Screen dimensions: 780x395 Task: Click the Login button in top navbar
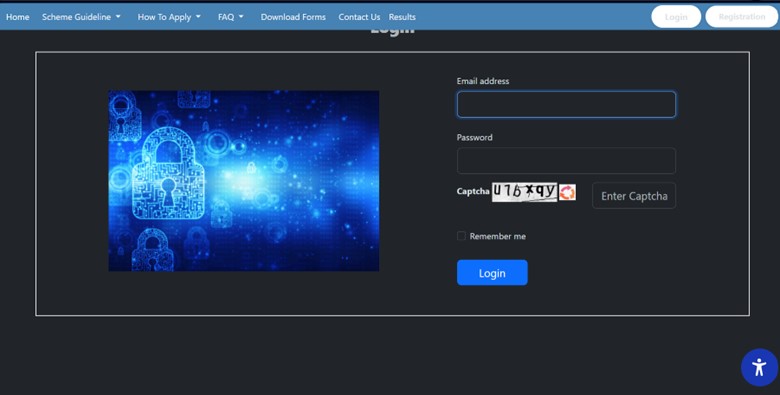[x=676, y=17]
